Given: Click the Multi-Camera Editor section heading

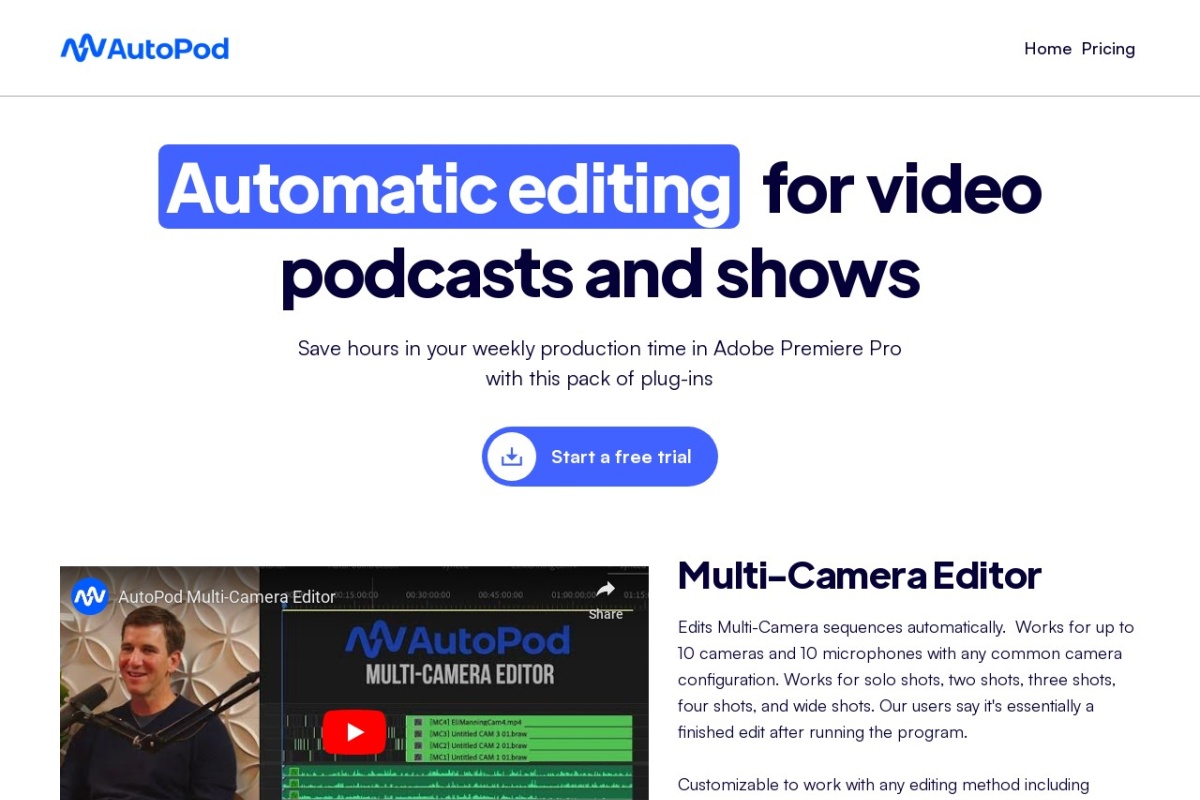Looking at the screenshot, I should (x=859, y=575).
